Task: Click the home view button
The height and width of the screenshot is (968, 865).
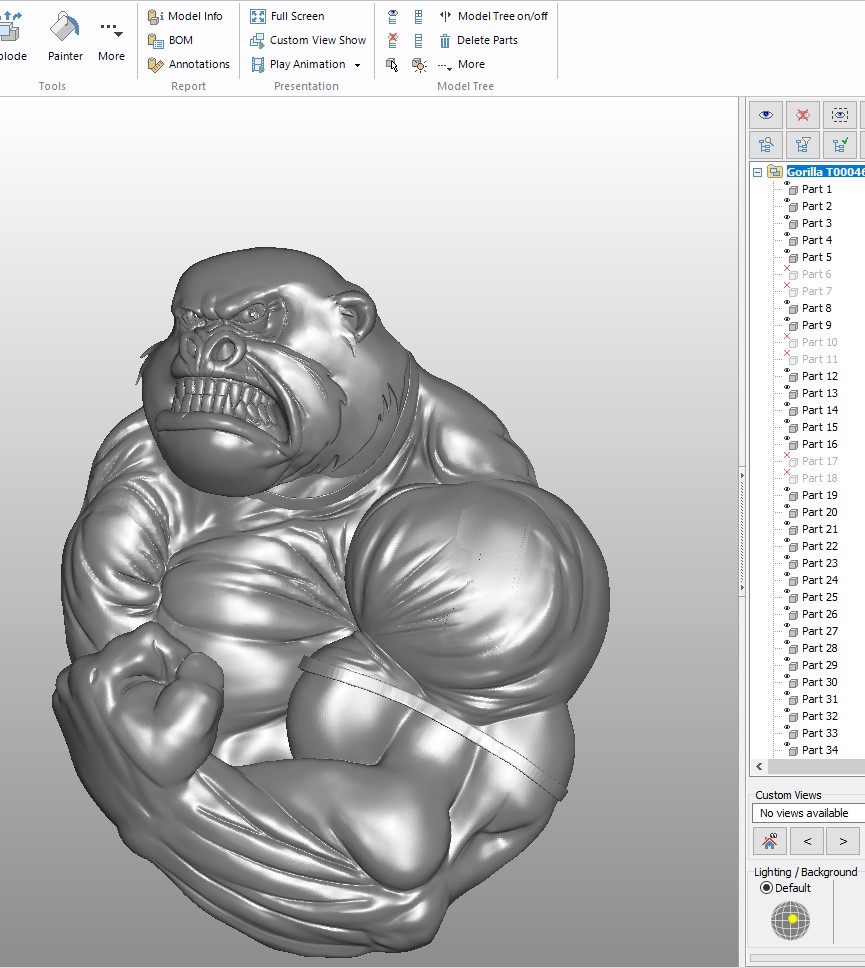Action: tap(769, 841)
